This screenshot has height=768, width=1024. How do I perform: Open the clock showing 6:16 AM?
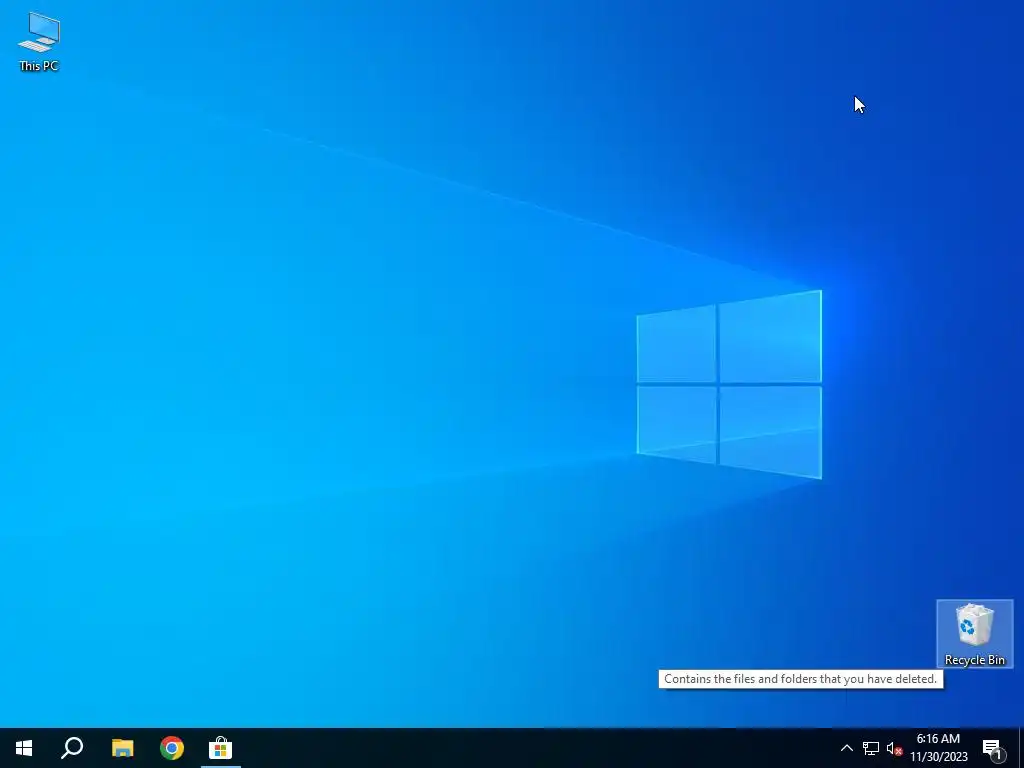[x=938, y=748]
